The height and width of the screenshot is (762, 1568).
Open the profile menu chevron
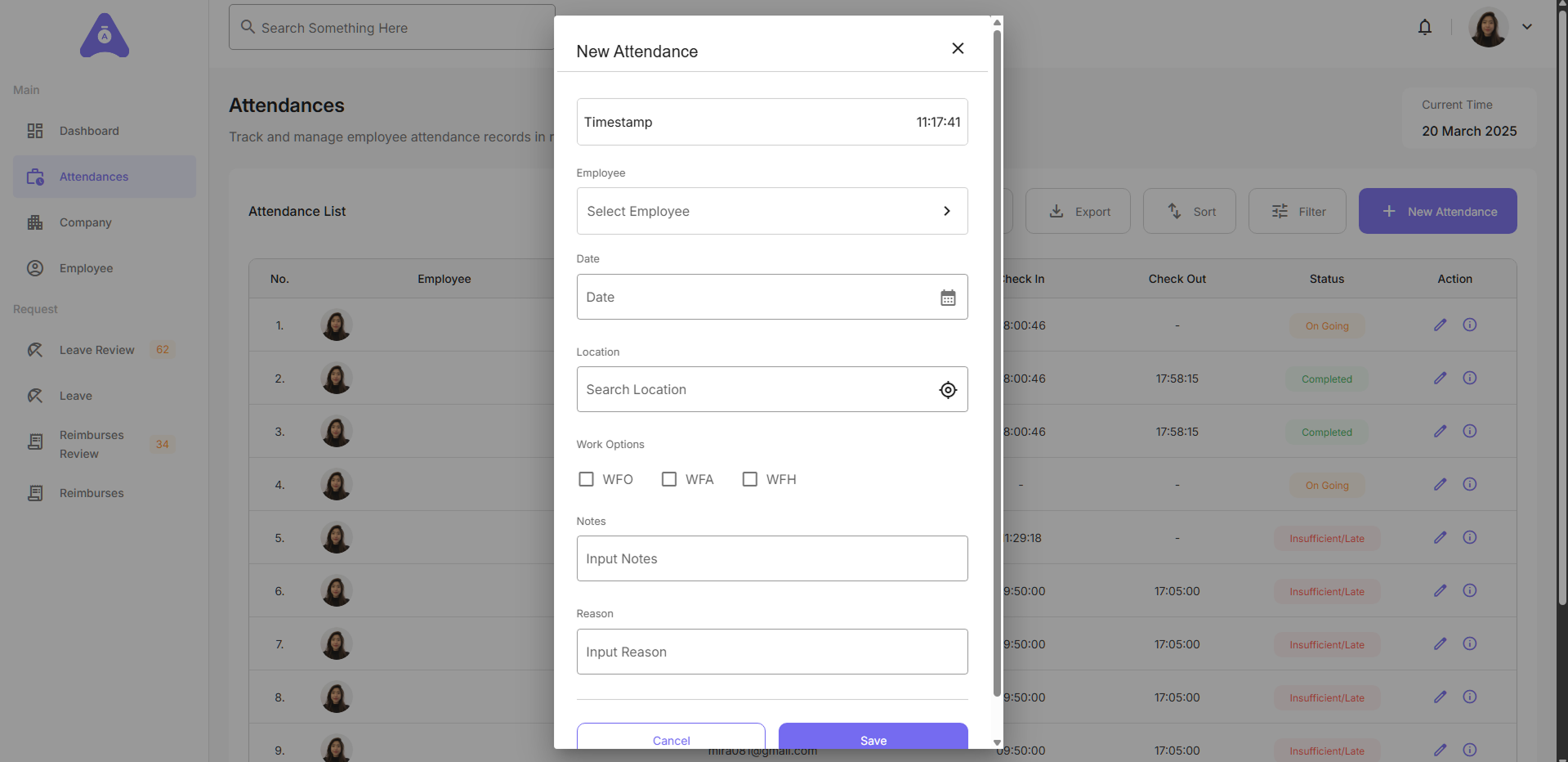(1526, 27)
